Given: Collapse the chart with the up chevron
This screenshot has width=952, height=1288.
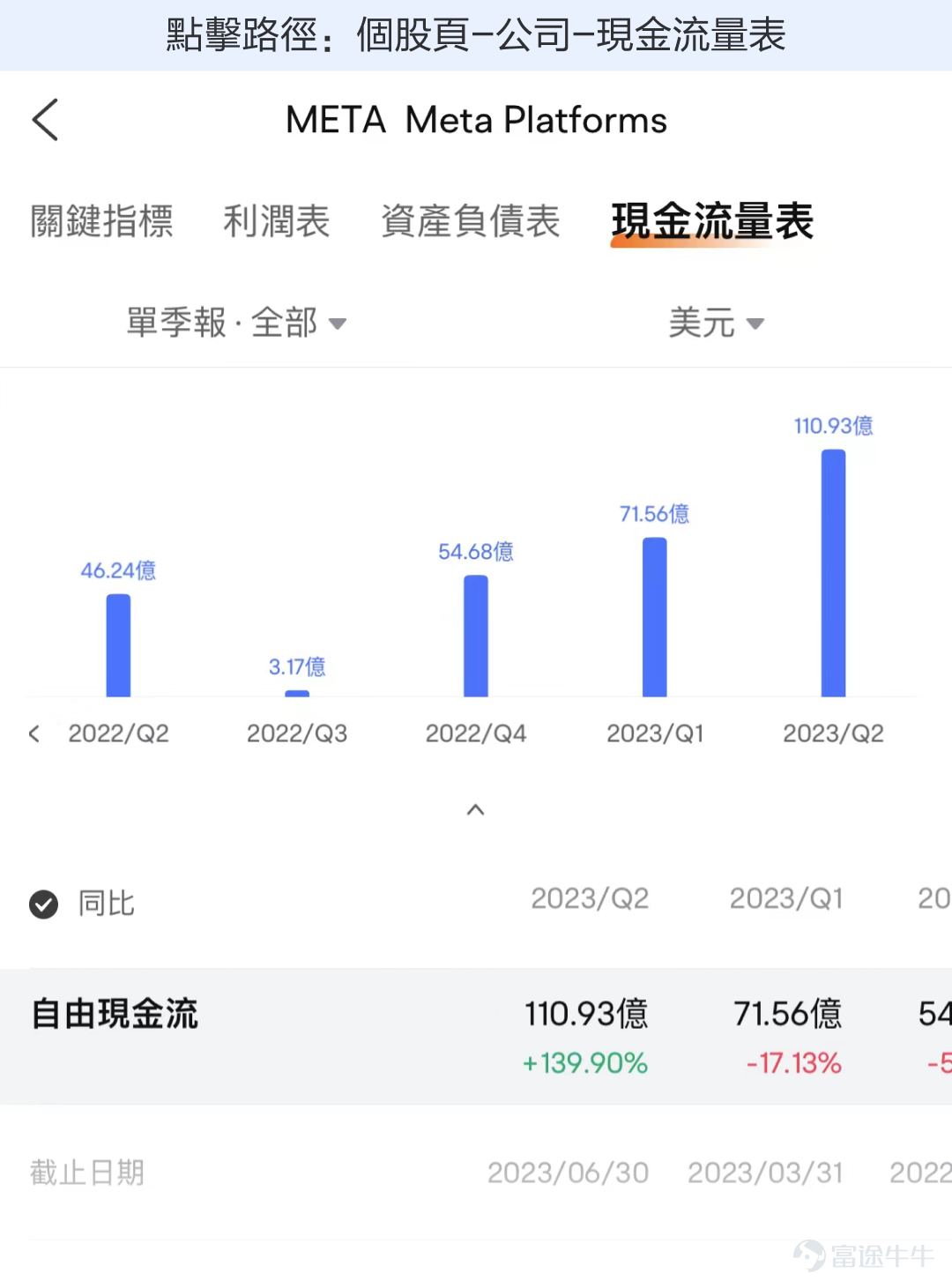Looking at the screenshot, I should click(x=475, y=809).
